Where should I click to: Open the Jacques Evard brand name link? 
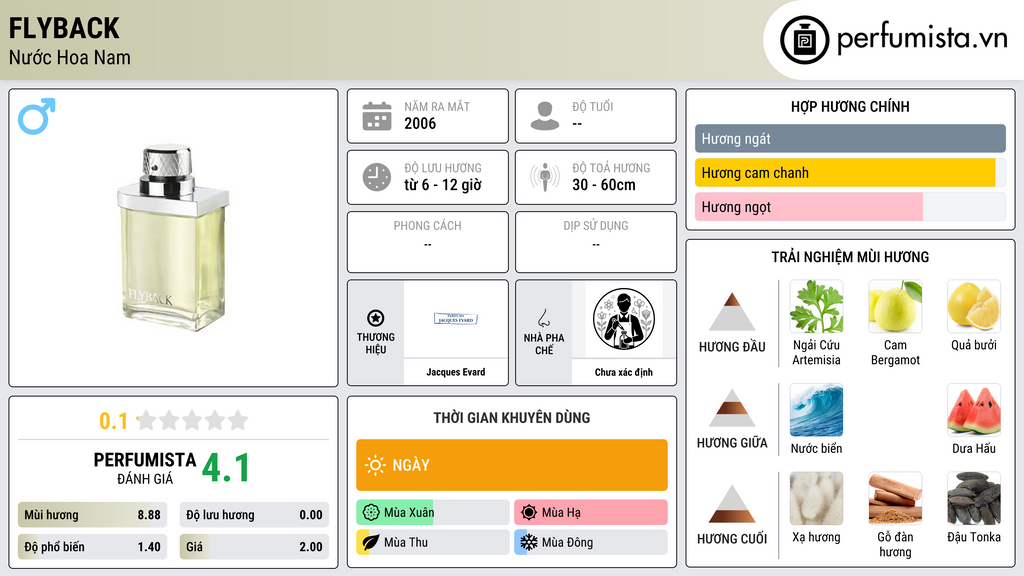456,372
